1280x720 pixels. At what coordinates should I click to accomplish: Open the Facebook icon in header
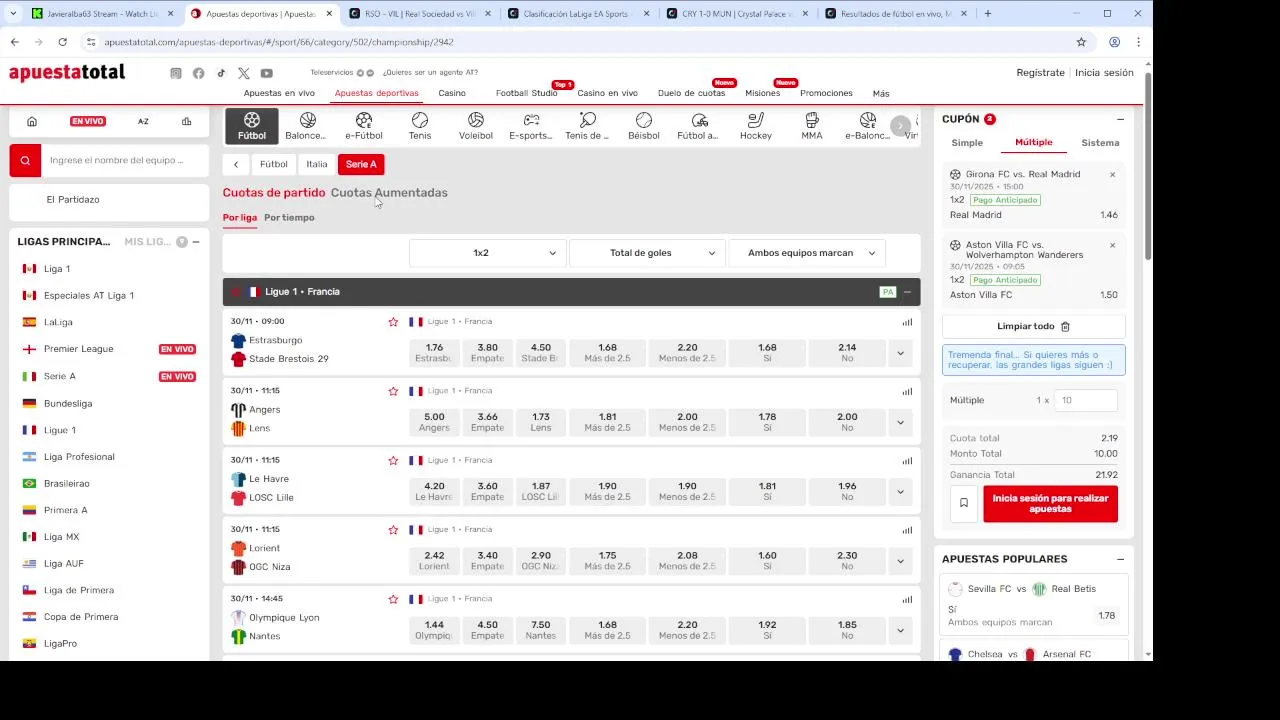point(198,73)
